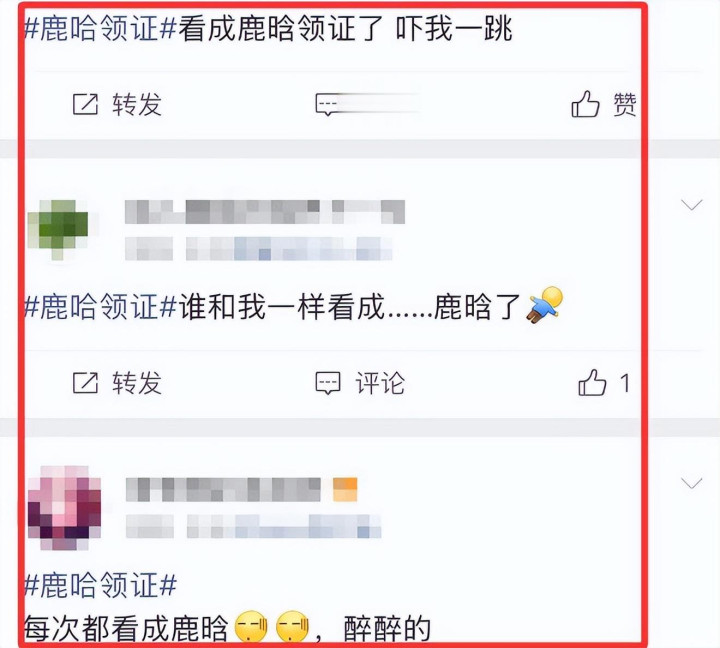
Task: Open the pink pixelated avatar profile
Action: pyautogui.click(x=64, y=508)
